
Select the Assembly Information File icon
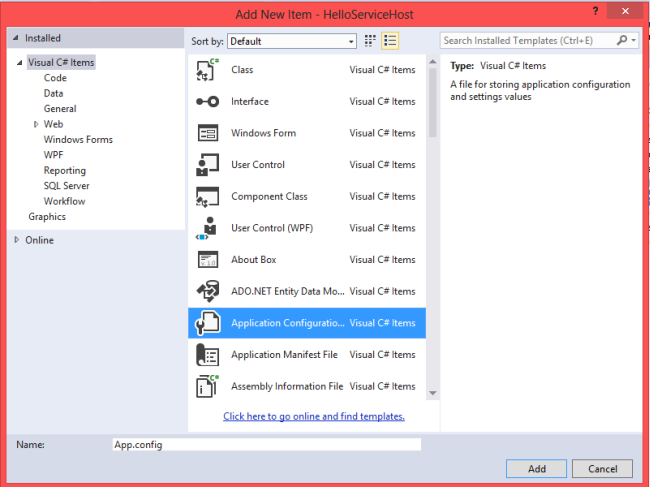click(207, 386)
